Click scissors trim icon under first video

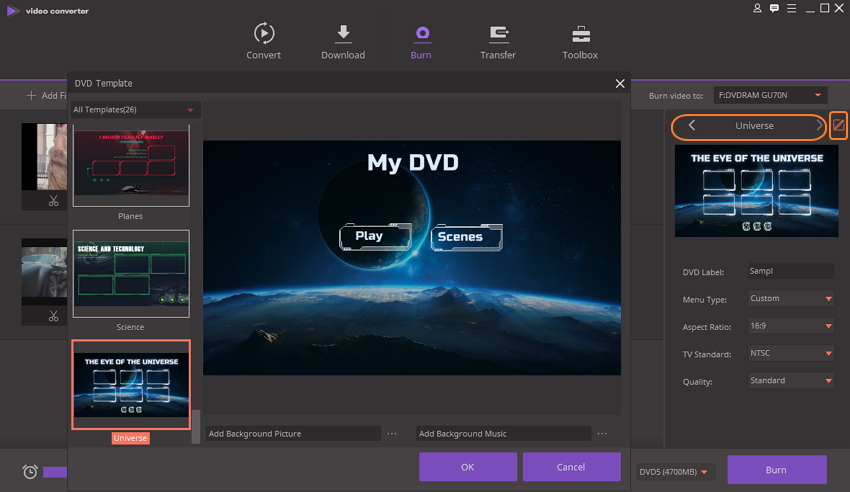pyautogui.click(x=52, y=201)
